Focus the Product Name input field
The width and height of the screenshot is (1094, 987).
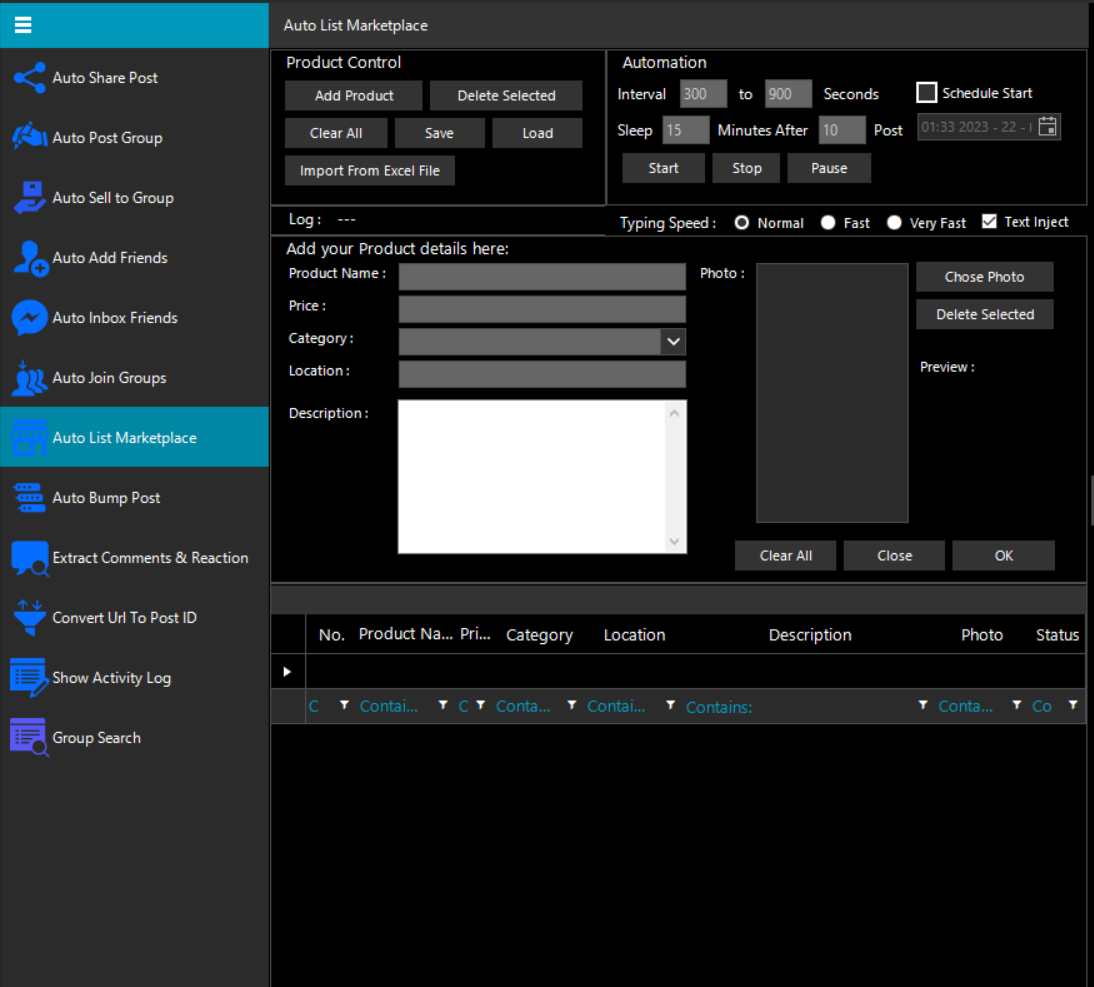point(542,277)
